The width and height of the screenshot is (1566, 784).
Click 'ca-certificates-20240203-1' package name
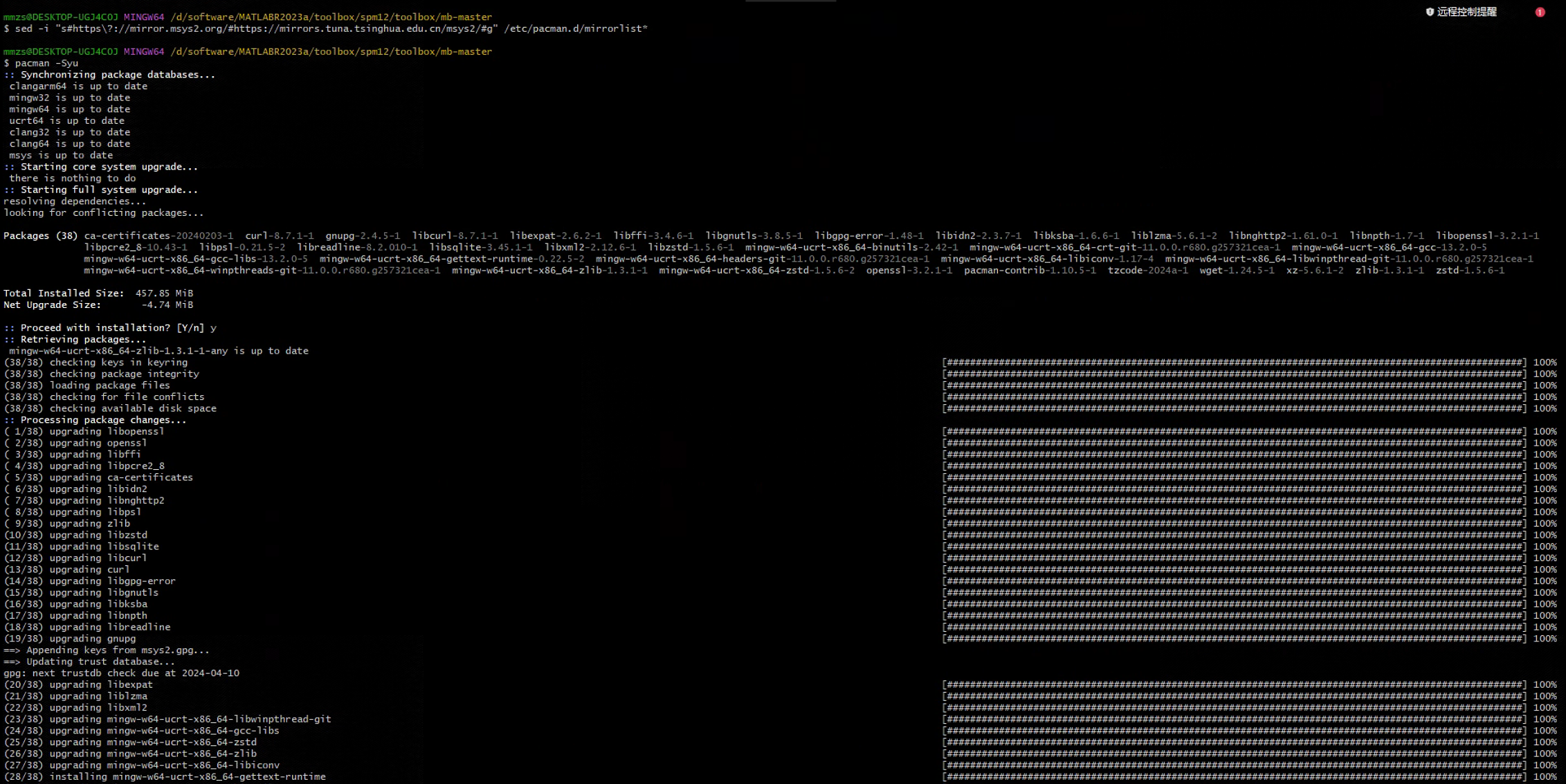(x=158, y=236)
